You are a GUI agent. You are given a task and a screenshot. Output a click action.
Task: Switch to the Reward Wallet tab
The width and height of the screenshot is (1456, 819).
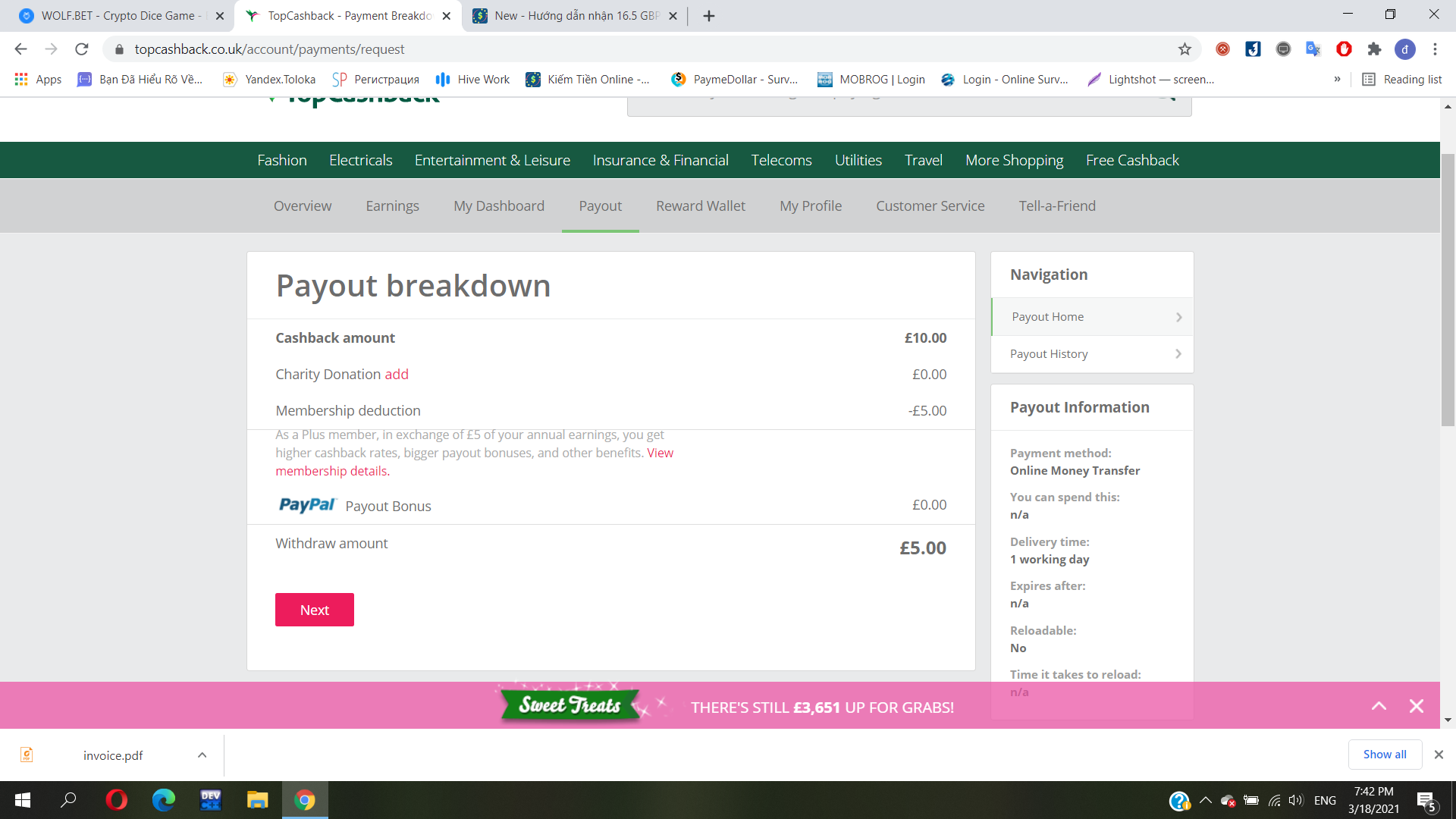tap(700, 206)
